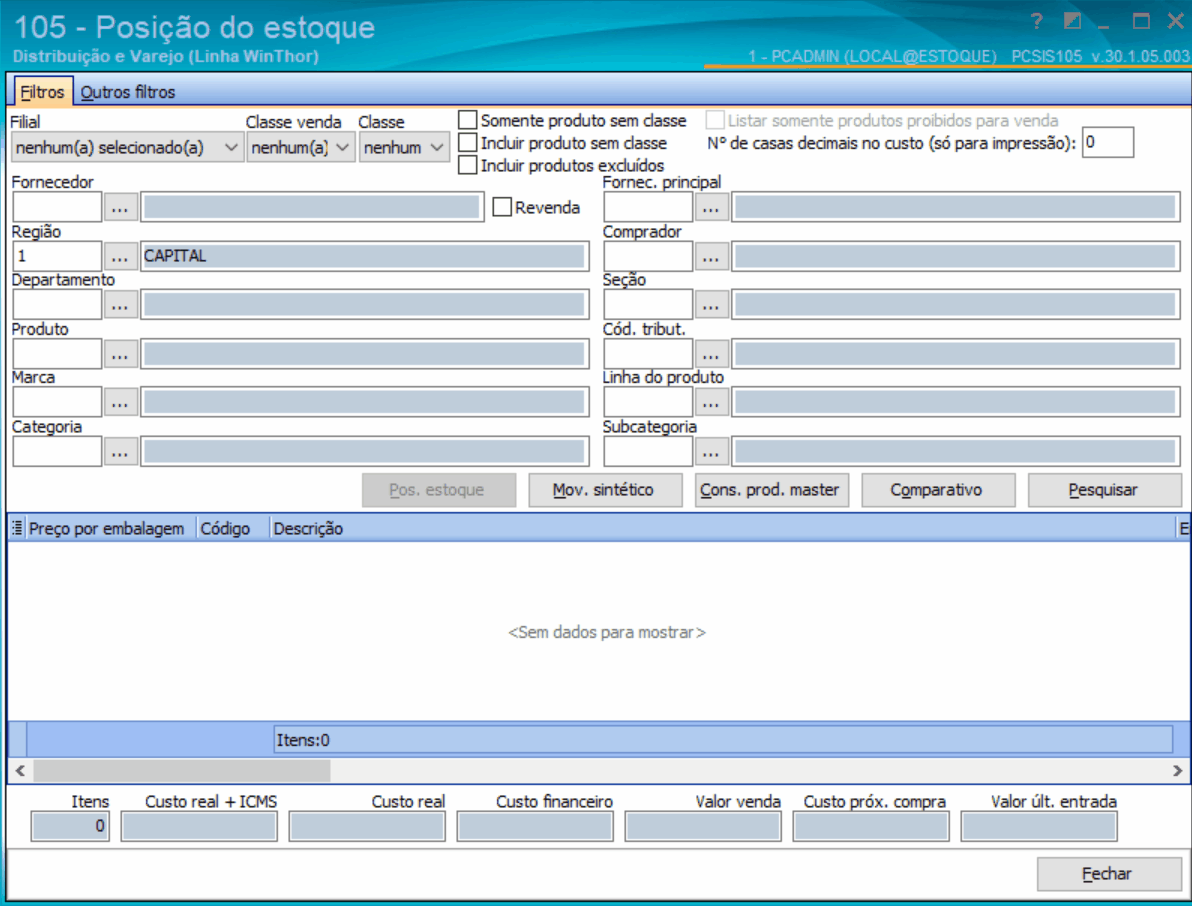
Task: Focus the Cód. tribut. code input
Action: pos(648,354)
